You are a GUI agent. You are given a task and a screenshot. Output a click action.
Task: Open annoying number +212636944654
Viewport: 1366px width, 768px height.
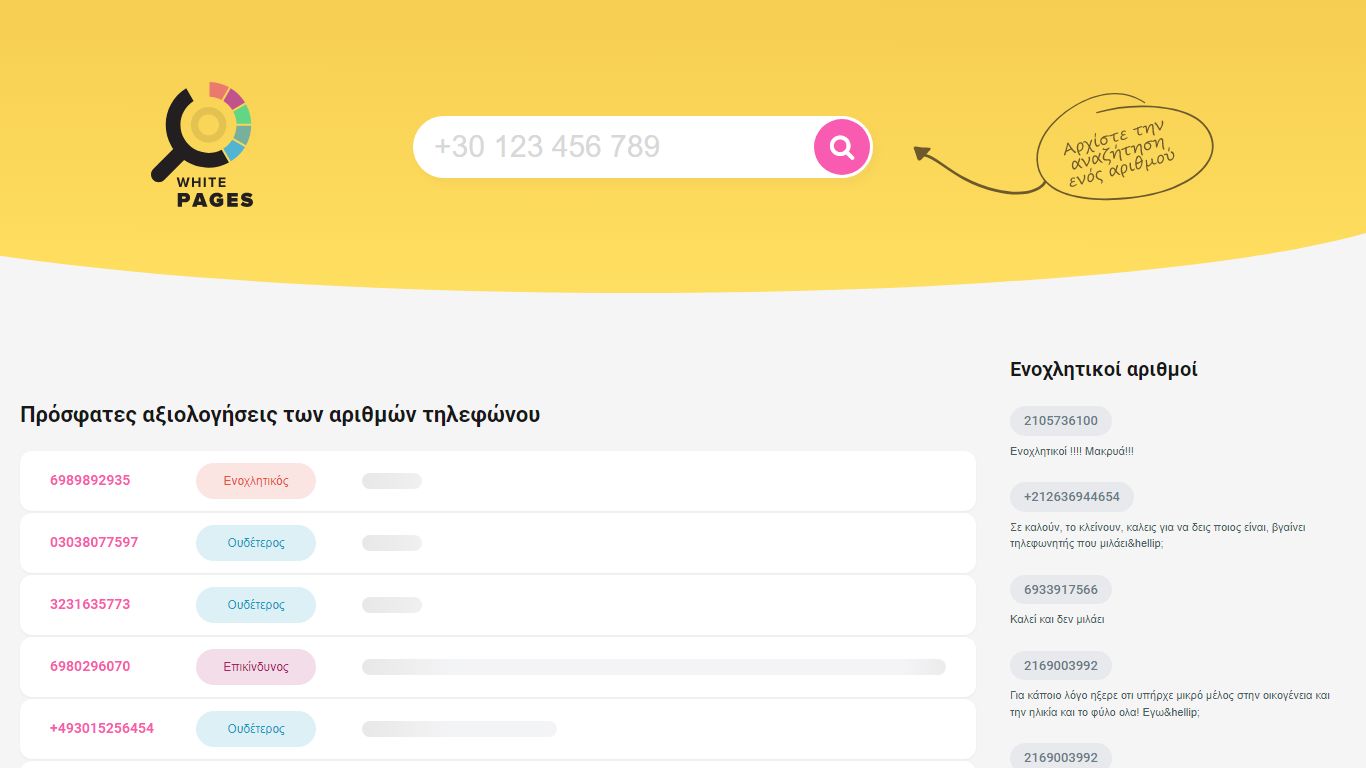[x=1072, y=497]
